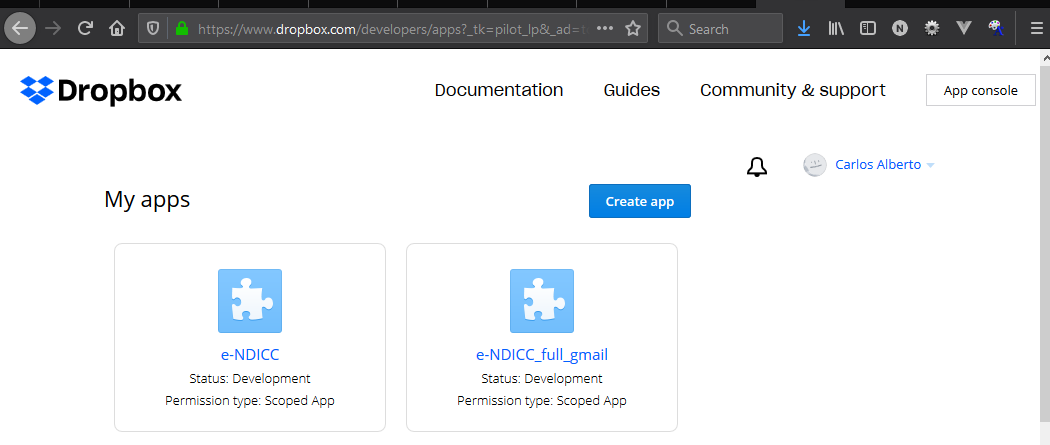Click the e-NDICC_full_gmail puzzle piece icon
Screen dimensions: 1050x445
coord(541,301)
